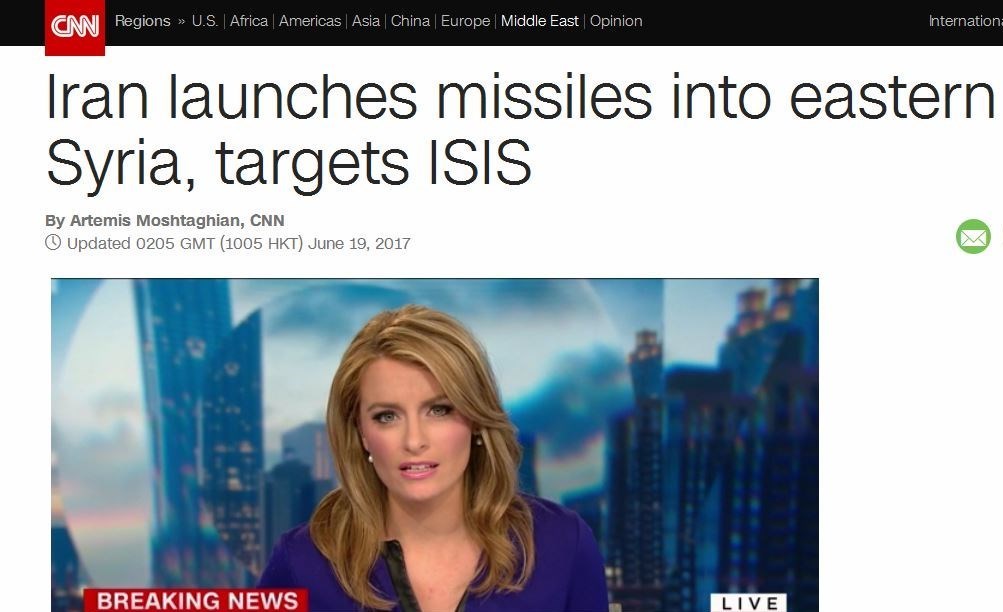
Task: Click the arrows after Regions
Action: coord(181,21)
